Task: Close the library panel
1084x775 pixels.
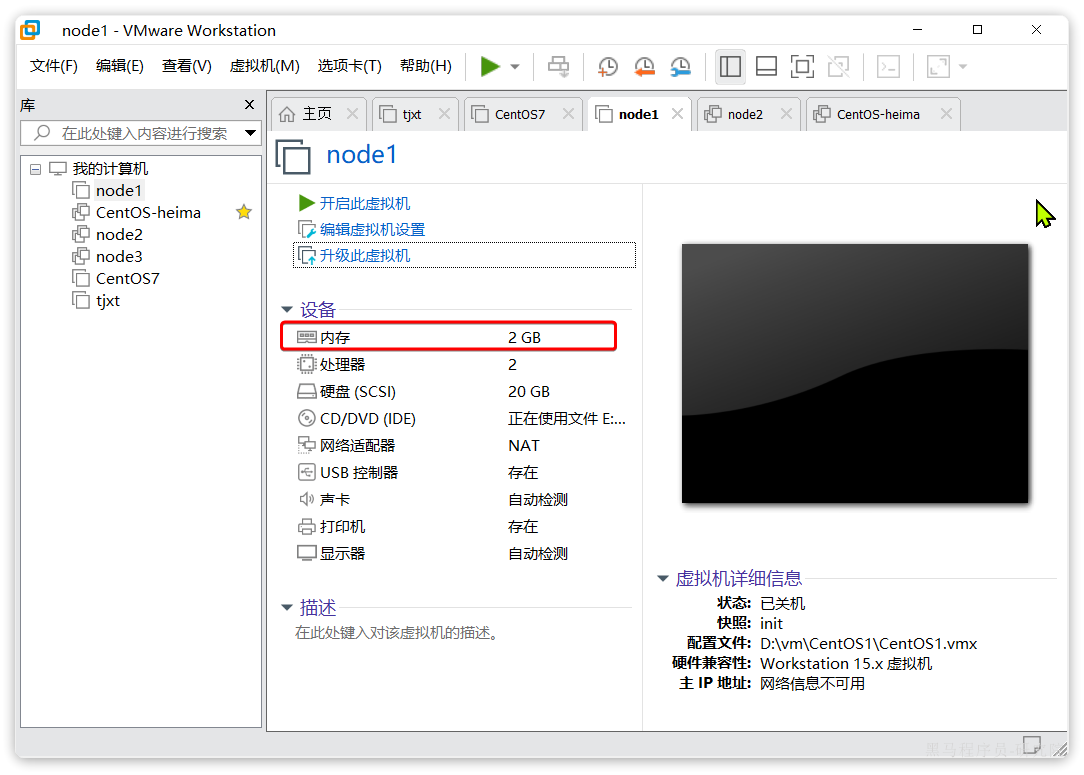Action: point(250,104)
